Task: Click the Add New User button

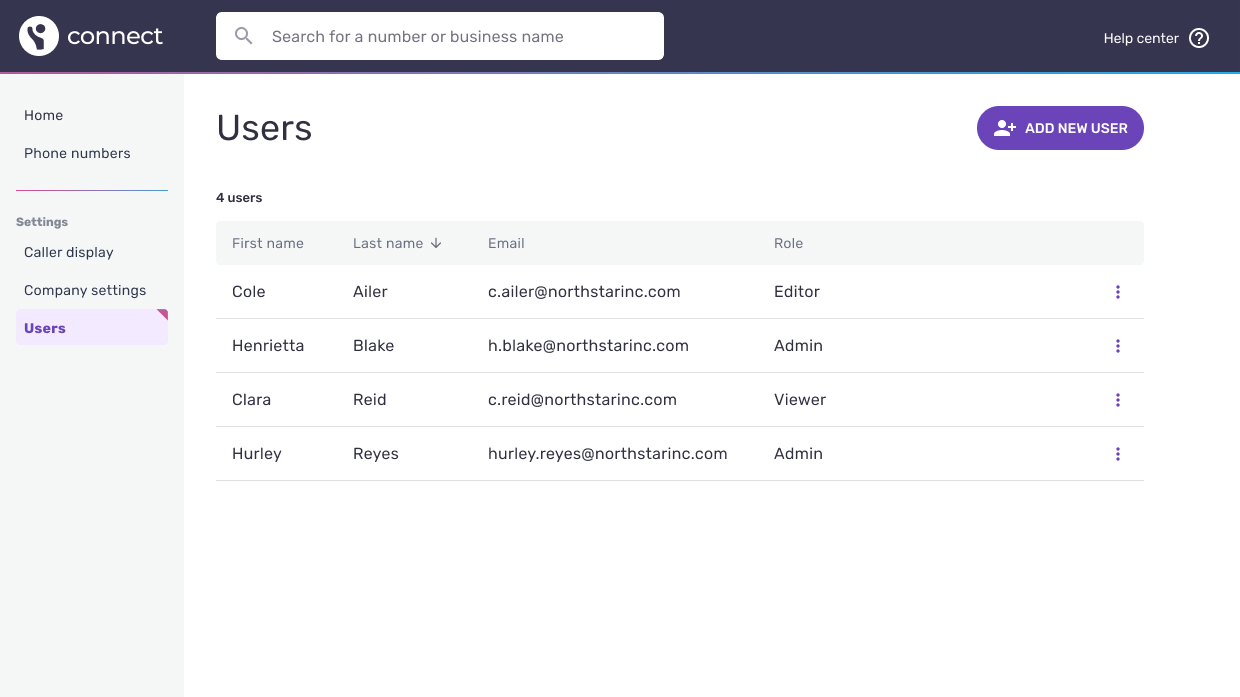Action: (1060, 128)
